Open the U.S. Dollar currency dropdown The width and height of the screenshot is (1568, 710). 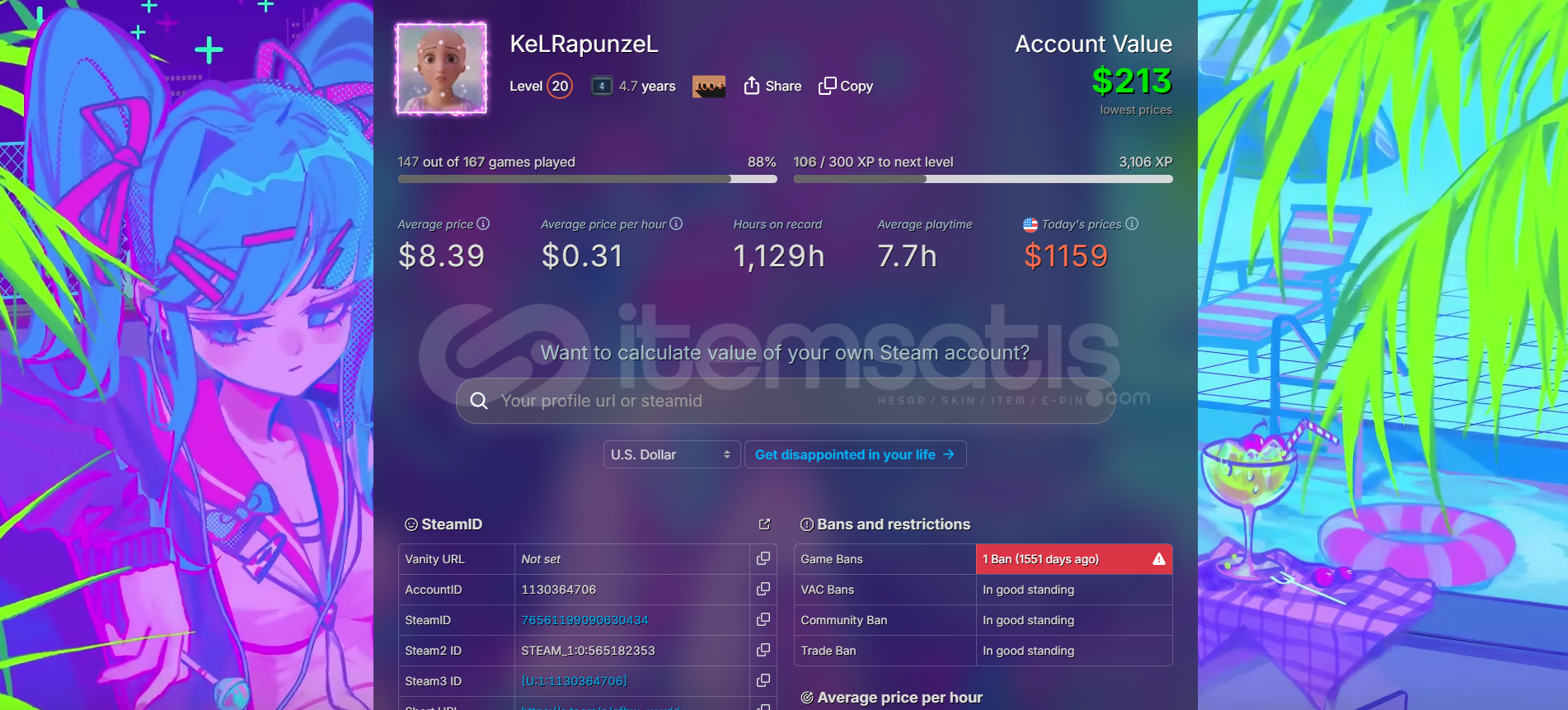click(672, 454)
